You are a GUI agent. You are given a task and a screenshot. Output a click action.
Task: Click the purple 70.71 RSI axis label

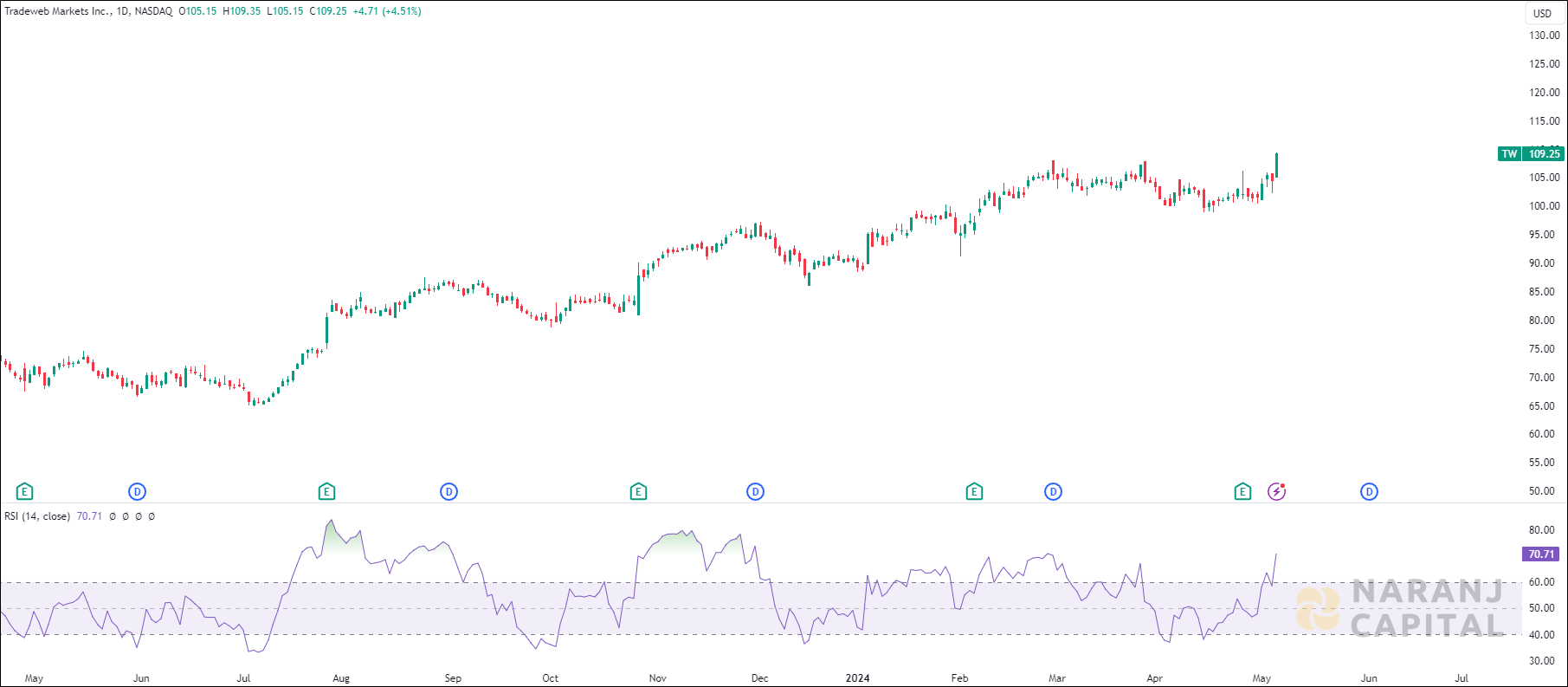click(x=1540, y=554)
